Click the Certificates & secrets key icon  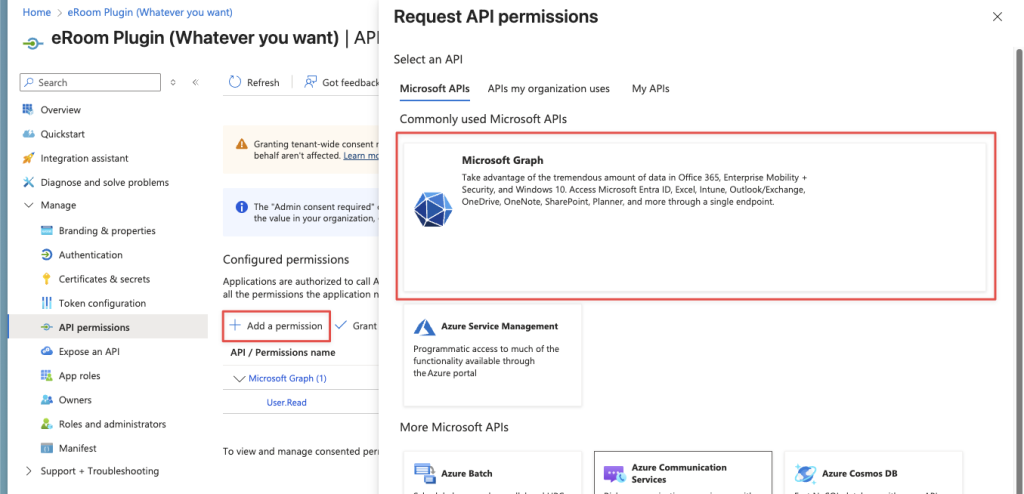[47, 279]
